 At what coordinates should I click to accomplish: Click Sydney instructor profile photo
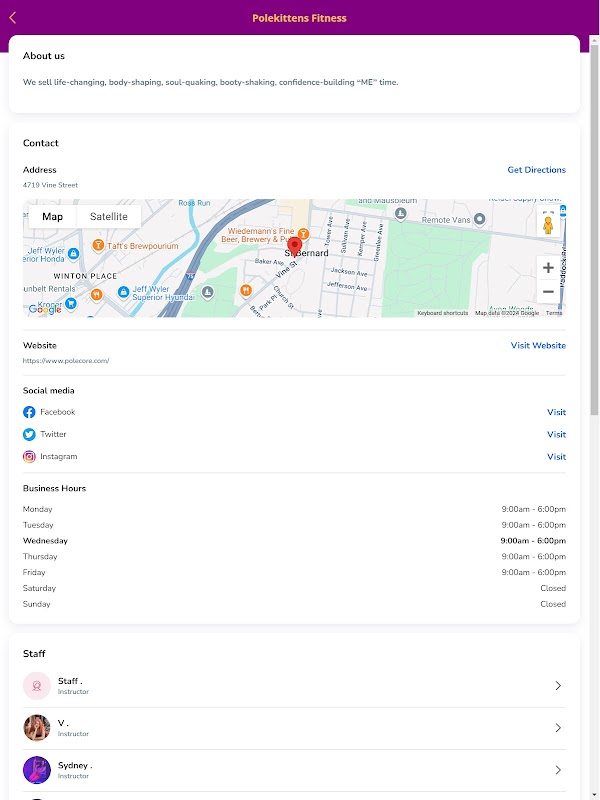[37, 770]
